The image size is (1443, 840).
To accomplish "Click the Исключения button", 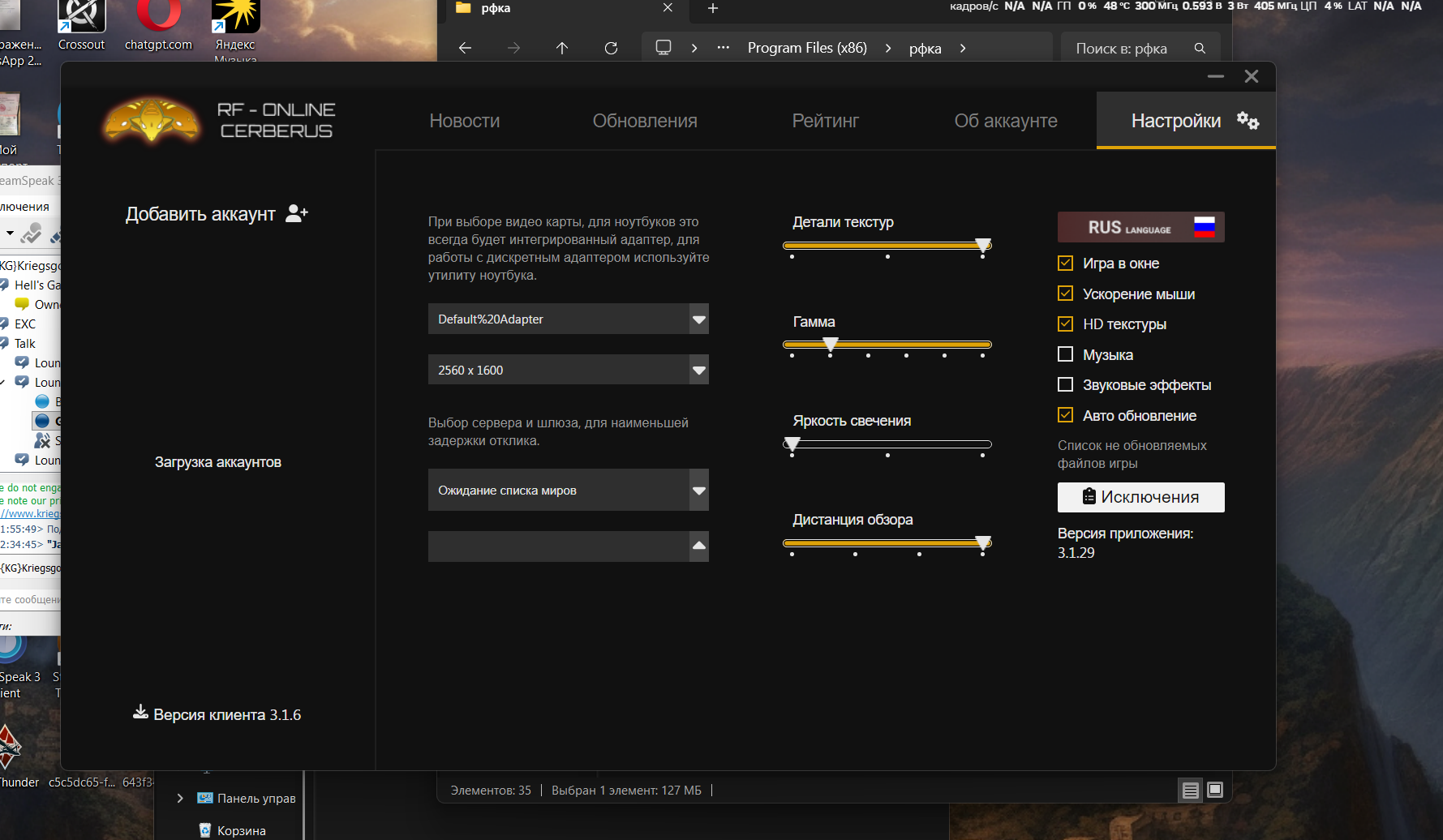I will [1140, 497].
